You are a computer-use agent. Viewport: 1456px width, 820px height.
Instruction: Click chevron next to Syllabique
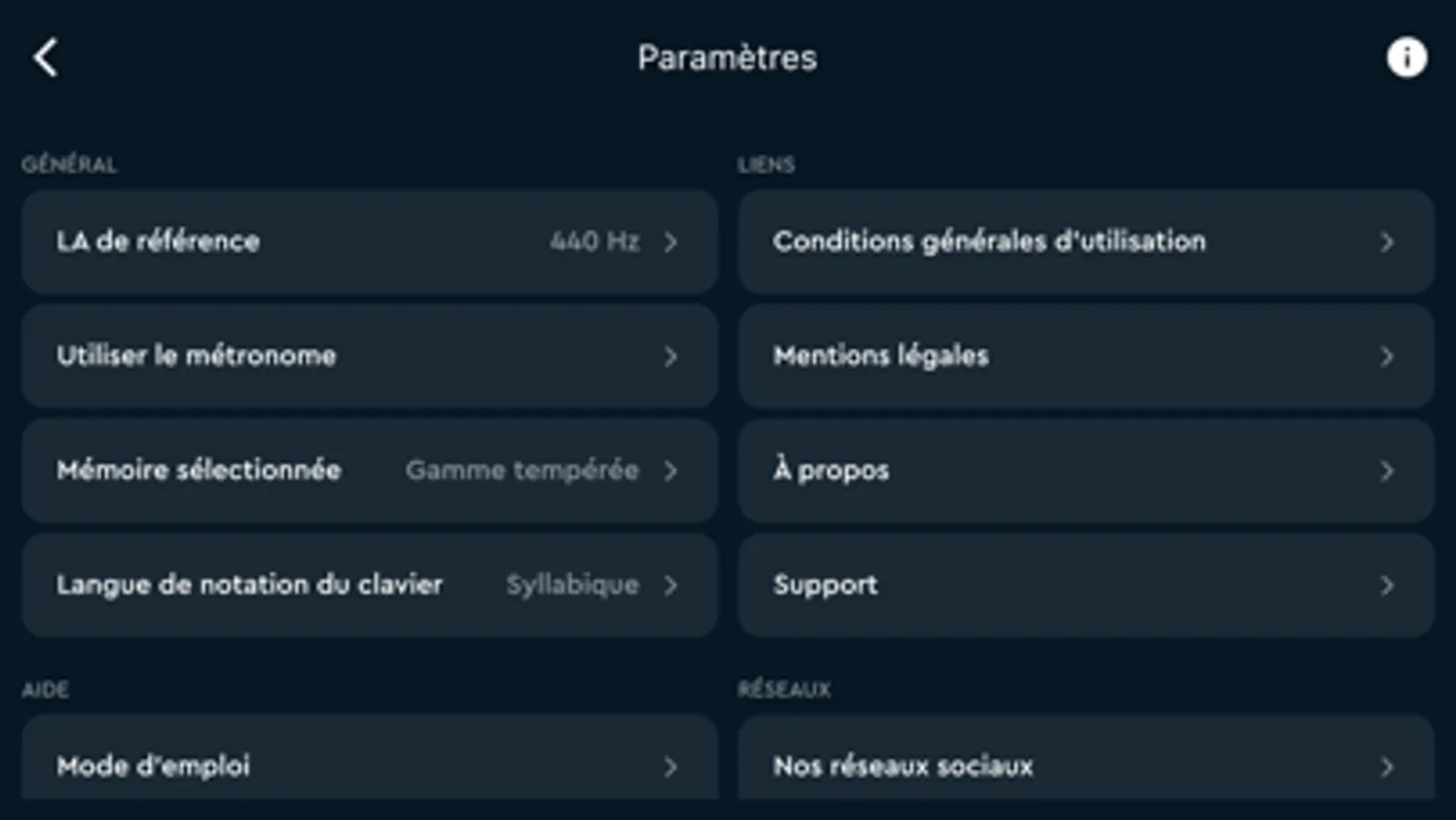[x=671, y=586]
